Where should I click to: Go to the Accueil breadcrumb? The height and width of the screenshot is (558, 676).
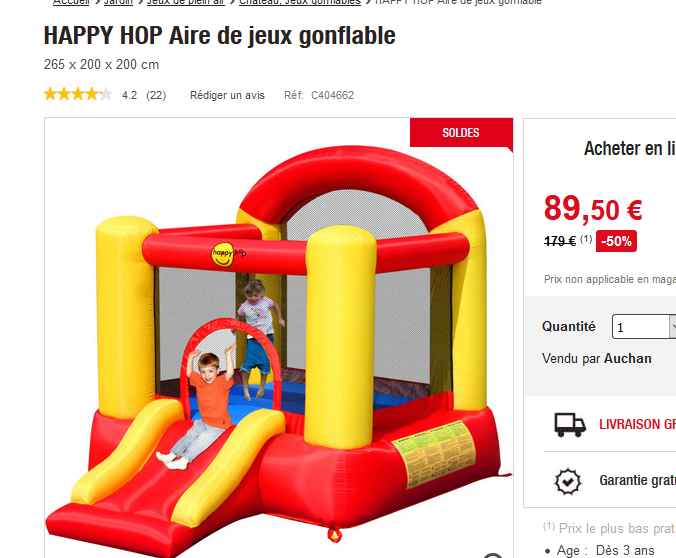point(71,2)
